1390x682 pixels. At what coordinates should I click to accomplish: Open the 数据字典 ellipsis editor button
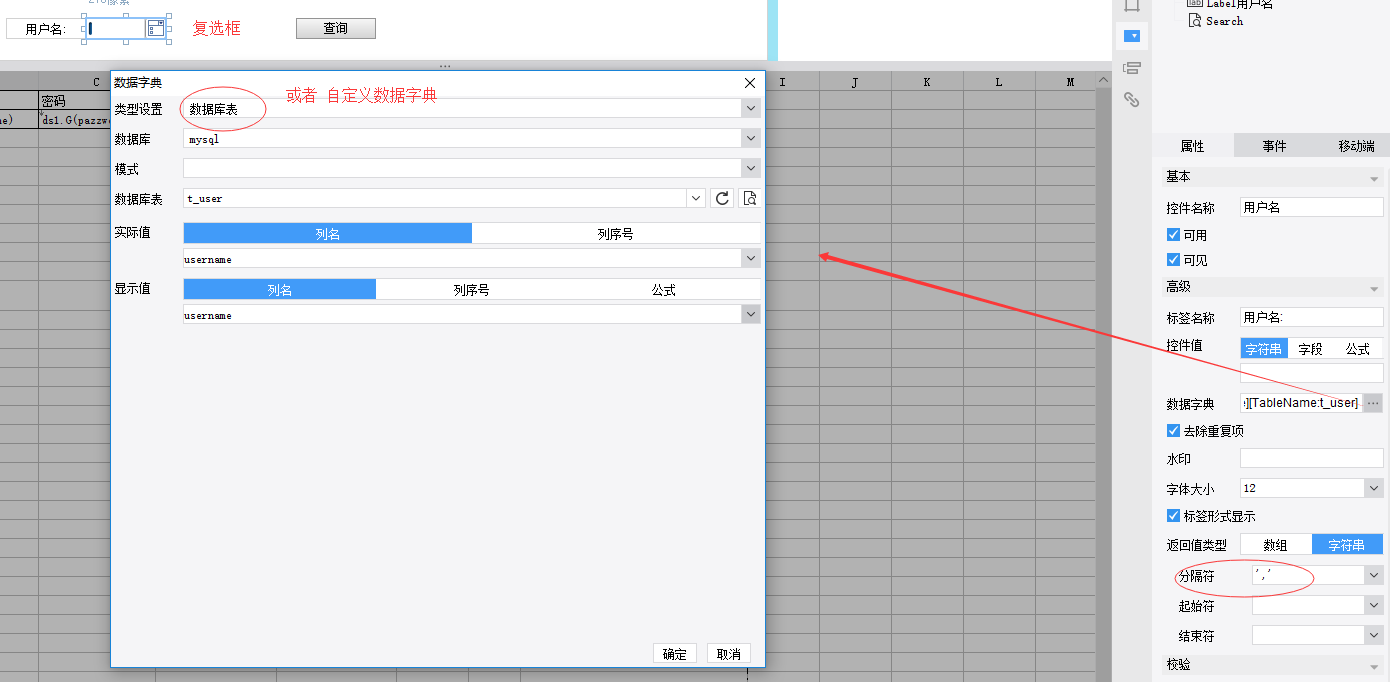point(1373,403)
